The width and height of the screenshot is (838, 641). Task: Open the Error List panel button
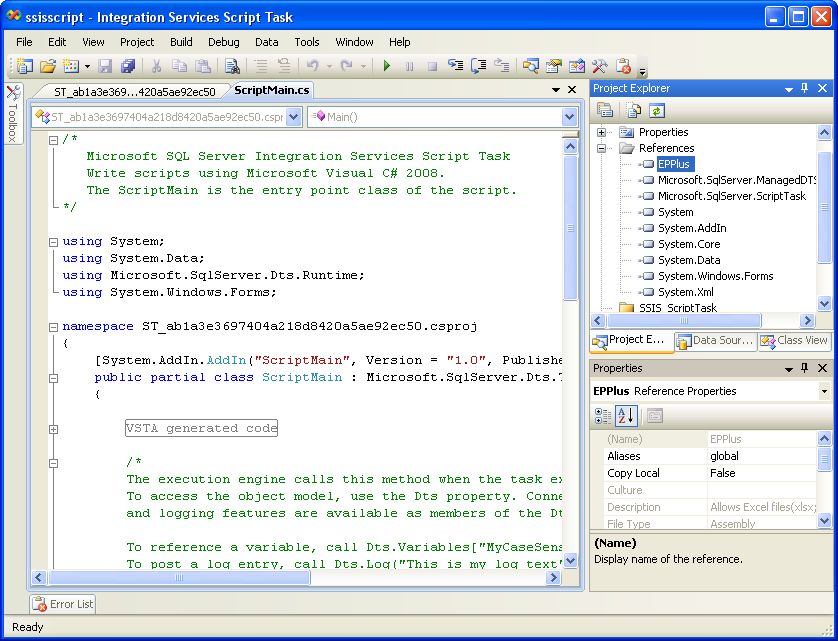click(x=63, y=604)
